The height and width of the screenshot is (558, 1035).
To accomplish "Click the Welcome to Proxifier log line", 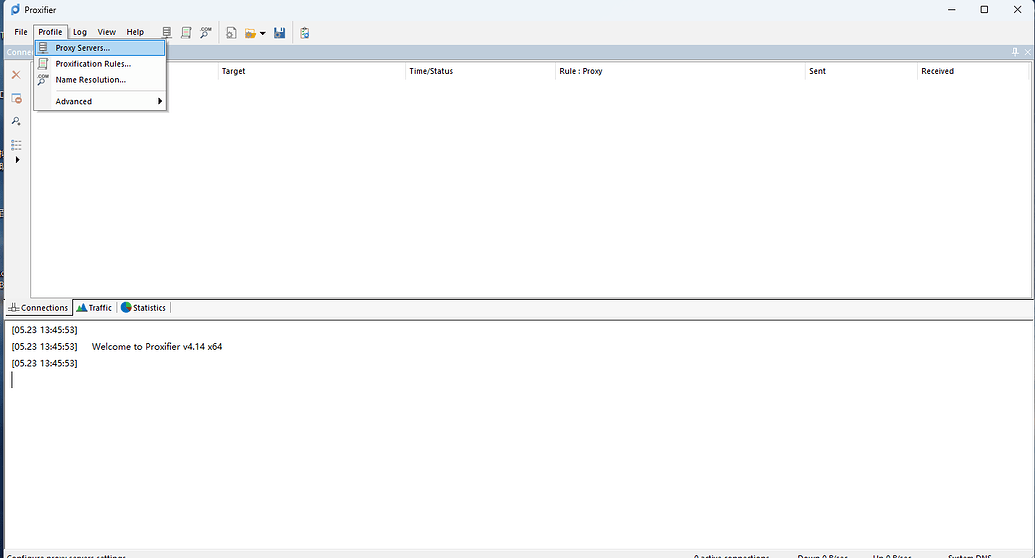I will (x=157, y=347).
